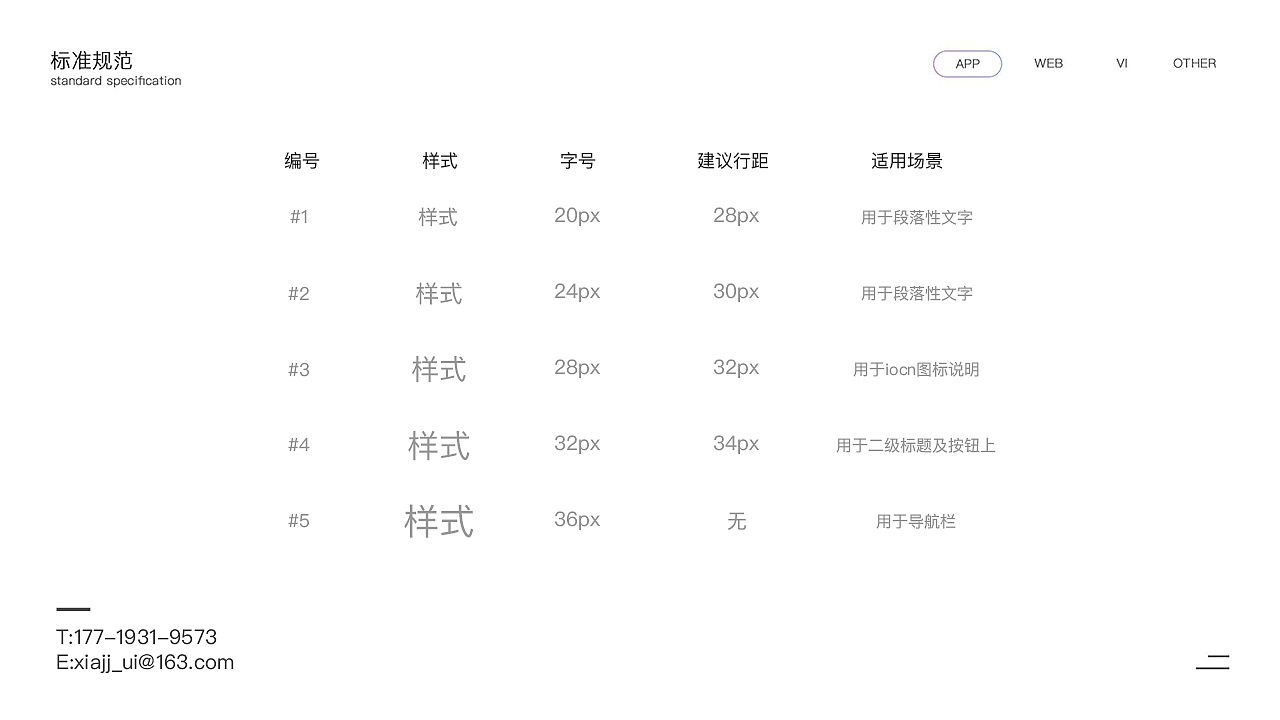Click the menu icon at bottom right

[1212, 661]
